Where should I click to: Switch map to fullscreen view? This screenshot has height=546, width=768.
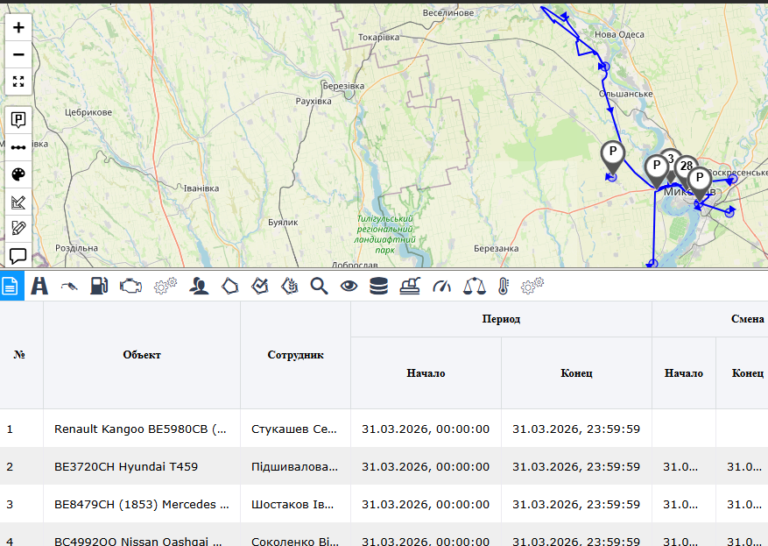[x=18, y=82]
